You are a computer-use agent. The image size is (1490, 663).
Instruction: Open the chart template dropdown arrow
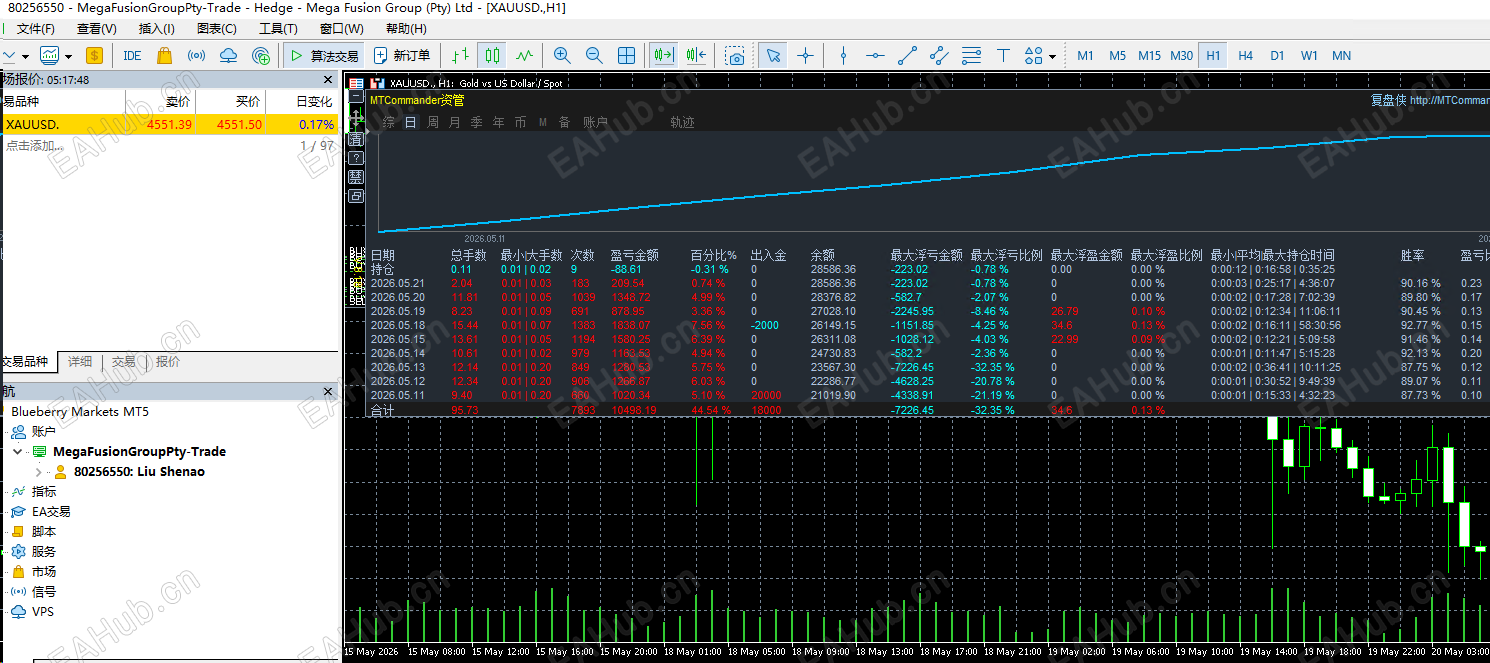tap(68, 56)
